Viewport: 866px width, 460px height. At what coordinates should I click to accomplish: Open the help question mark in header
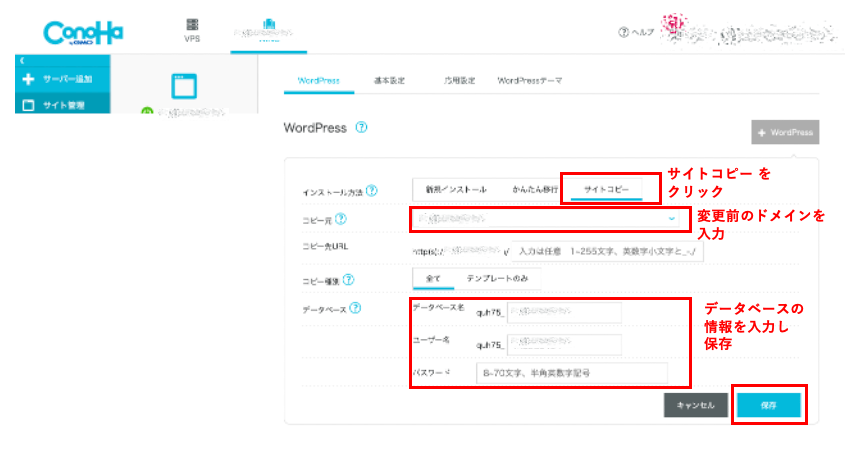(x=624, y=32)
